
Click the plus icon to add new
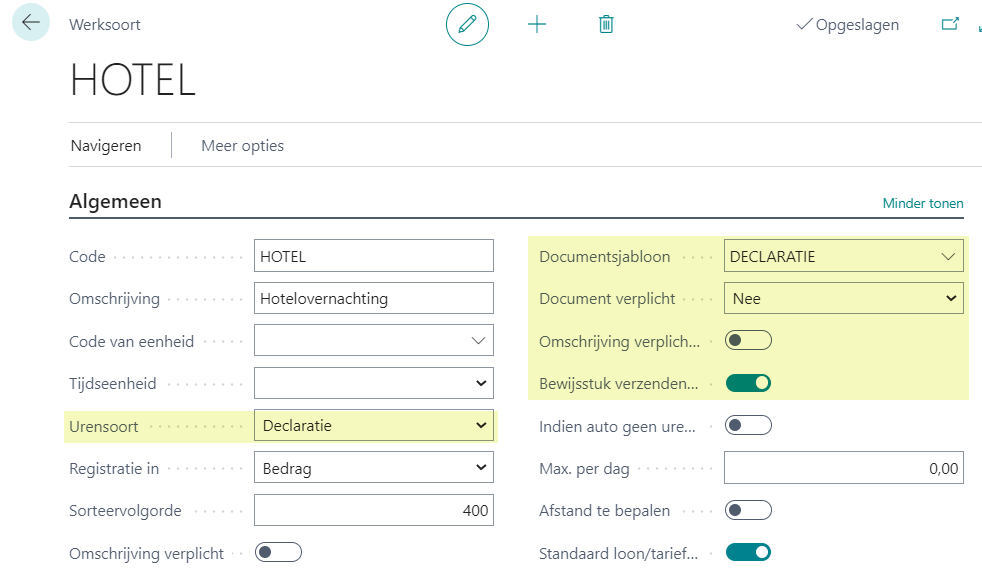pos(537,24)
